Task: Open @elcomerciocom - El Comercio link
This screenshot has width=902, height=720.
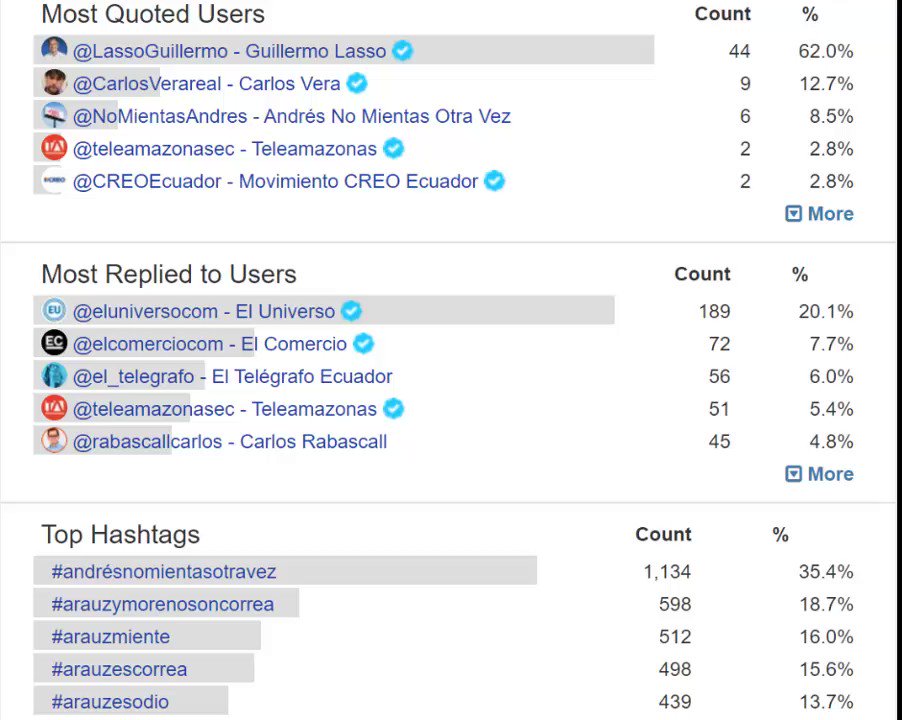Action: 210,344
